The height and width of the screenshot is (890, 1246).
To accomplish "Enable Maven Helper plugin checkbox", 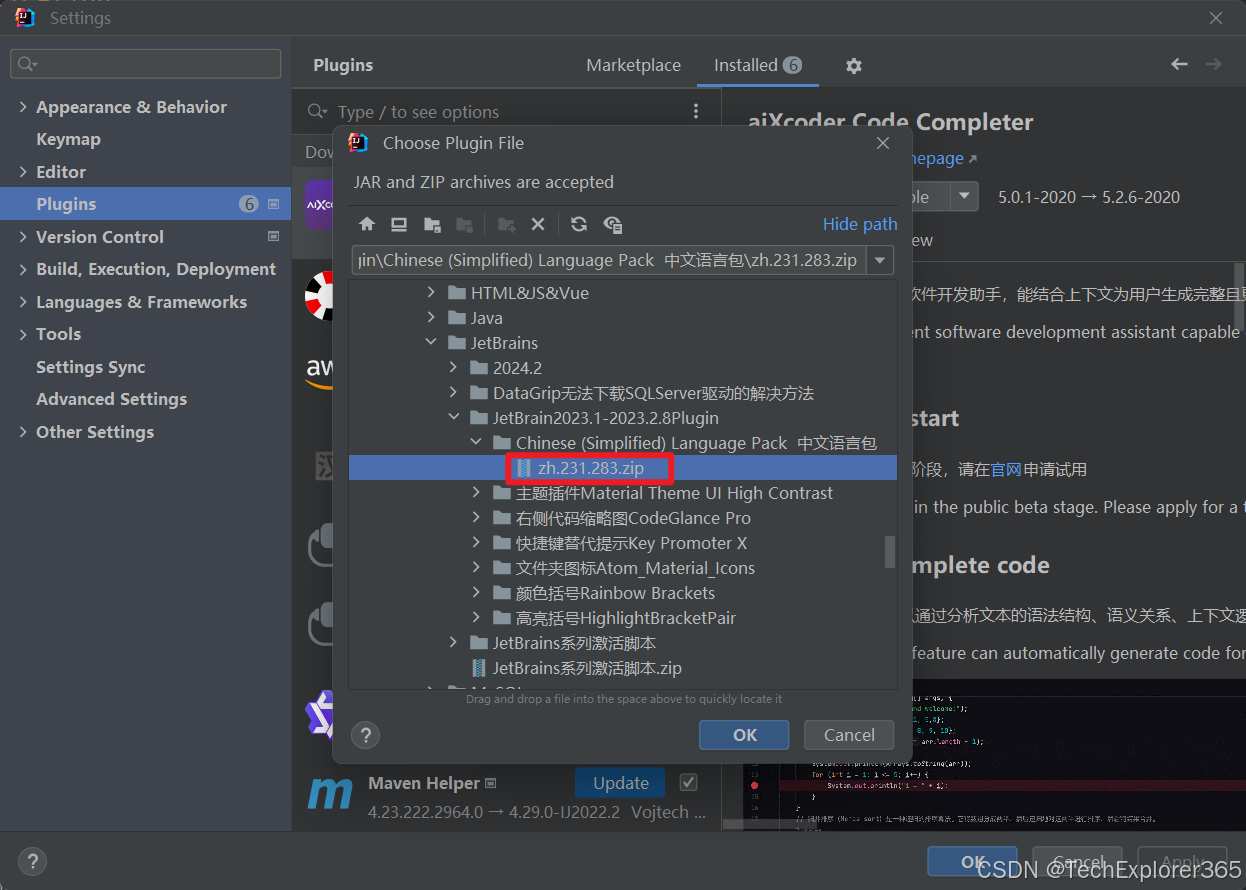I will click(x=688, y=782).
